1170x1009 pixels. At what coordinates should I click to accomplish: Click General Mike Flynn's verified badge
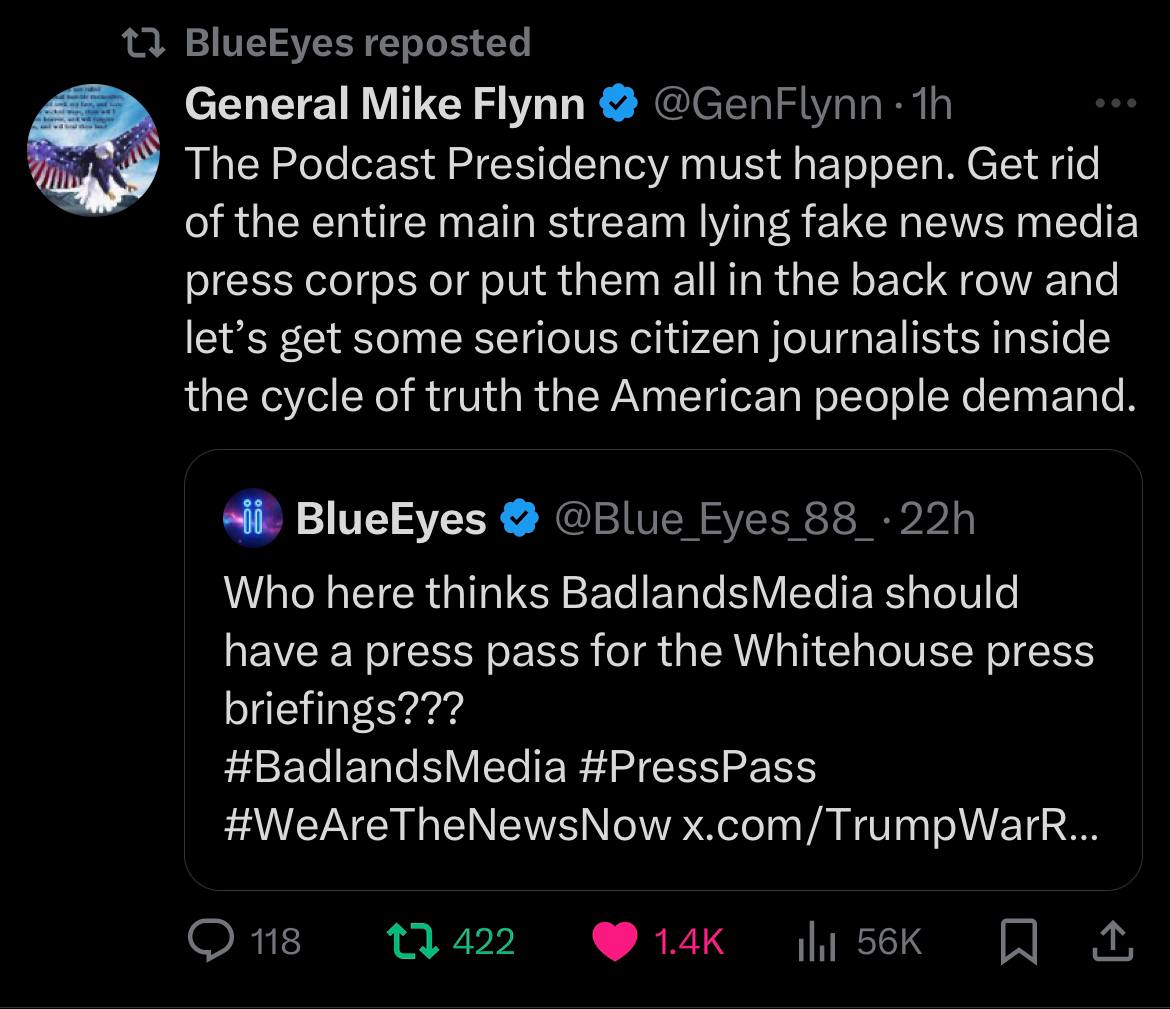pos(619,103)
